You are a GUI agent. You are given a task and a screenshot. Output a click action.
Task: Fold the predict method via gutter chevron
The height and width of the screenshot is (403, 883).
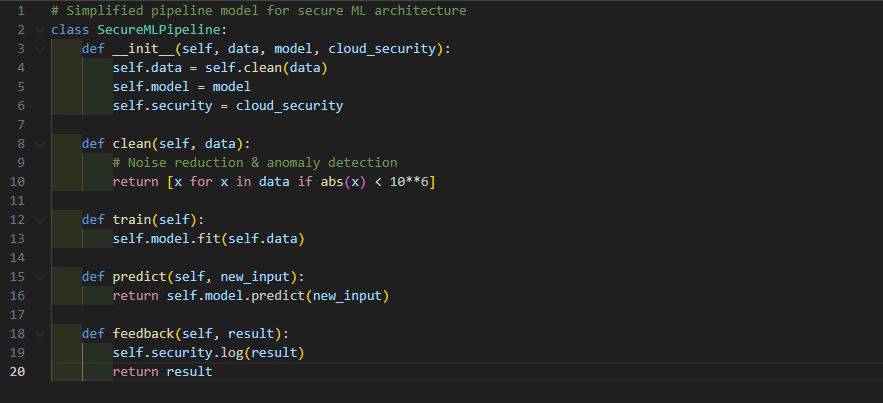coord(40,276)
